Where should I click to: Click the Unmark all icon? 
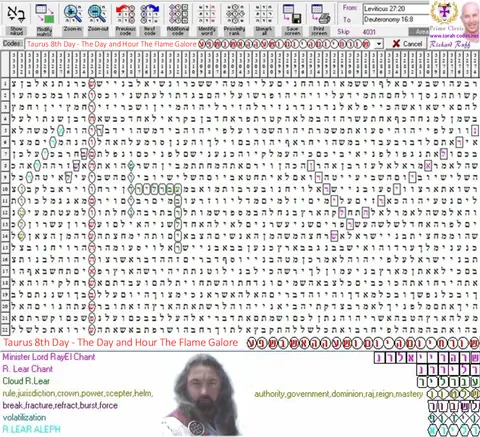point(264,14)
